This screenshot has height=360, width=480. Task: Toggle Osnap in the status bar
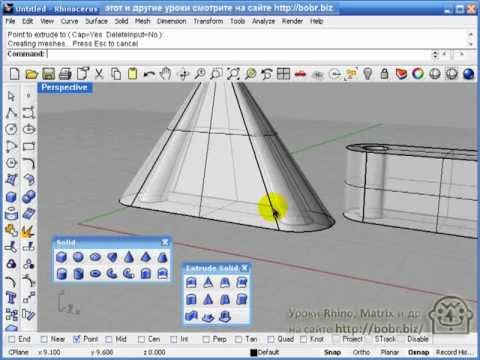[x=418, y=352]
